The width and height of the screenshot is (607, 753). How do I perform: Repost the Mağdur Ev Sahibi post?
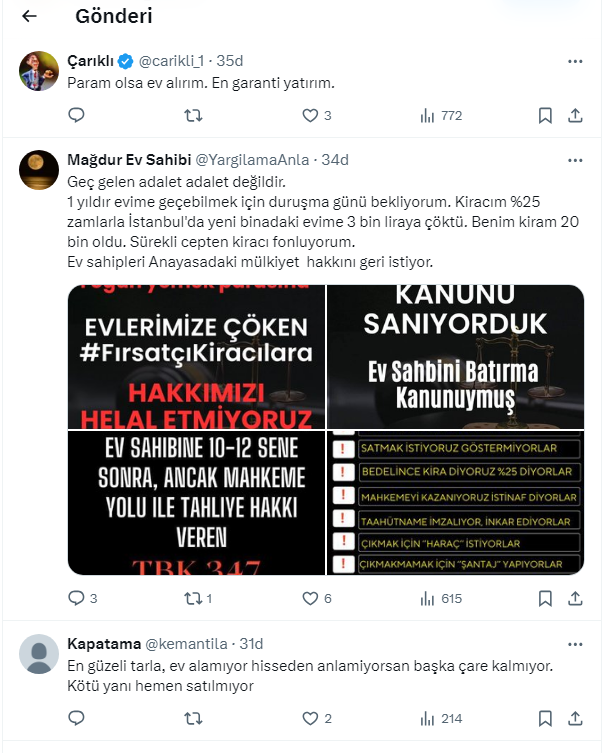[198, 598]
